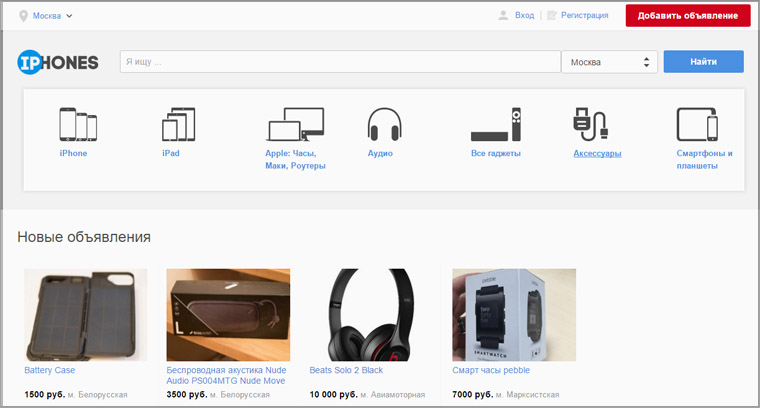
Task: Open the iPad category icon
Action: click(x=178, y=124)
